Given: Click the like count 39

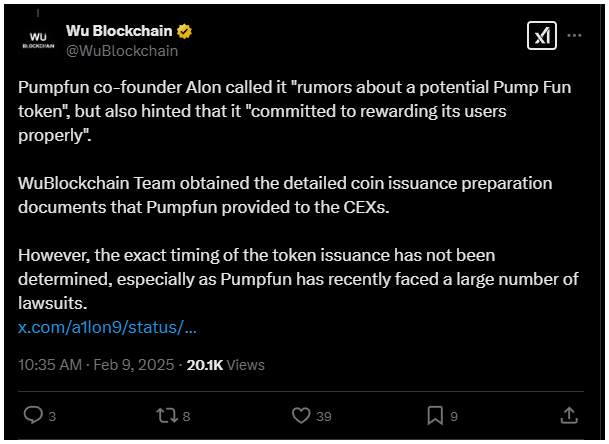Looking at the screenshot, I should tap(324, 416).
